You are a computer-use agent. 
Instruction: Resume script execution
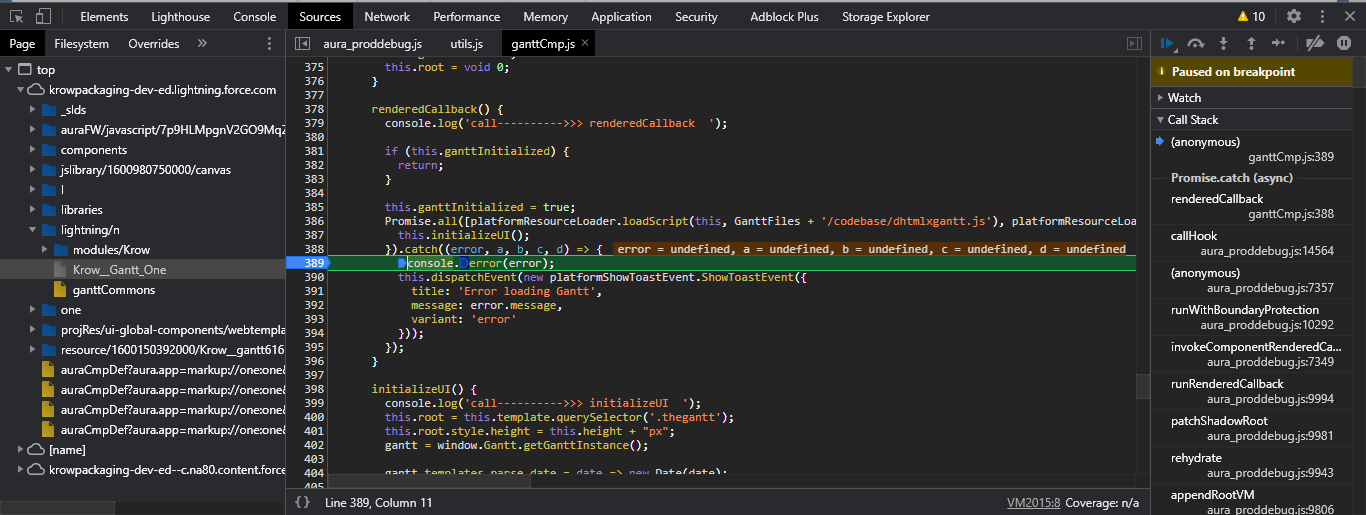pos(1167,44)
